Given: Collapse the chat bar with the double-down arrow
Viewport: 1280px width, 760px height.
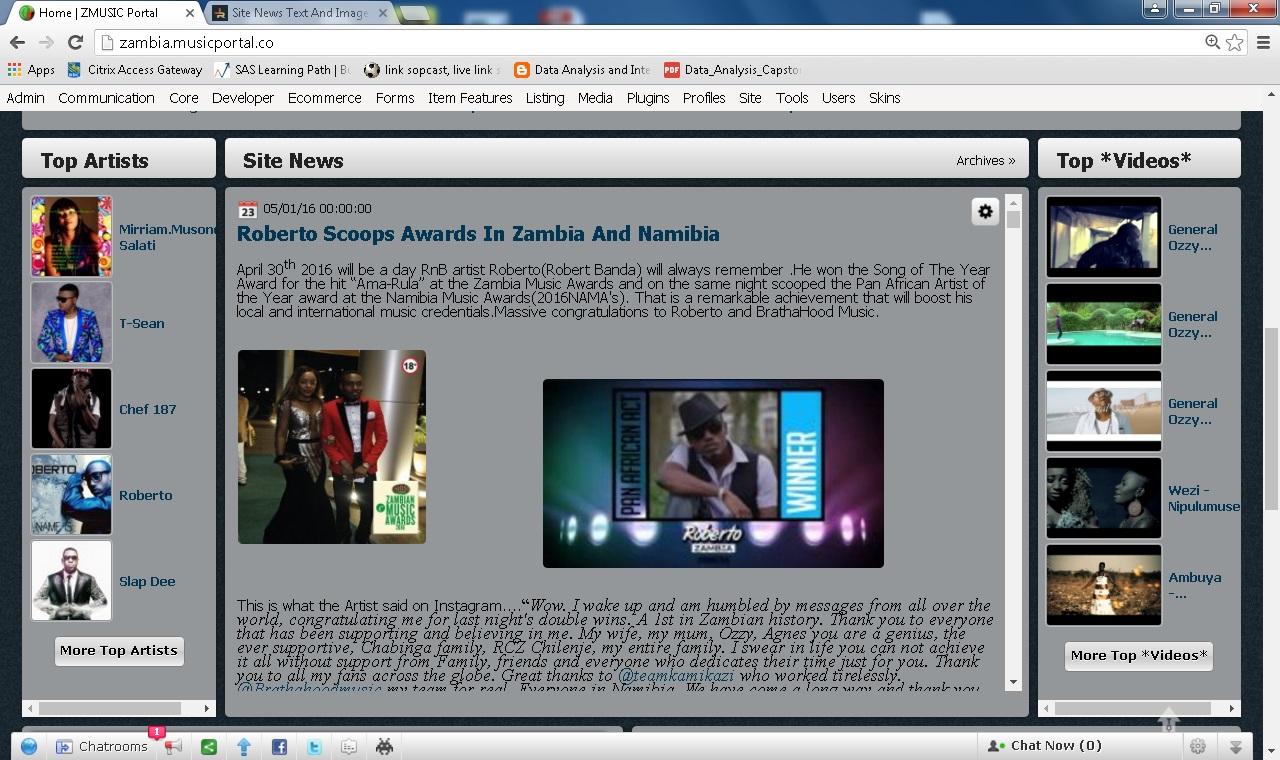Looking at the screenshot, I should pyautogui.click(x=1236, y=746).
